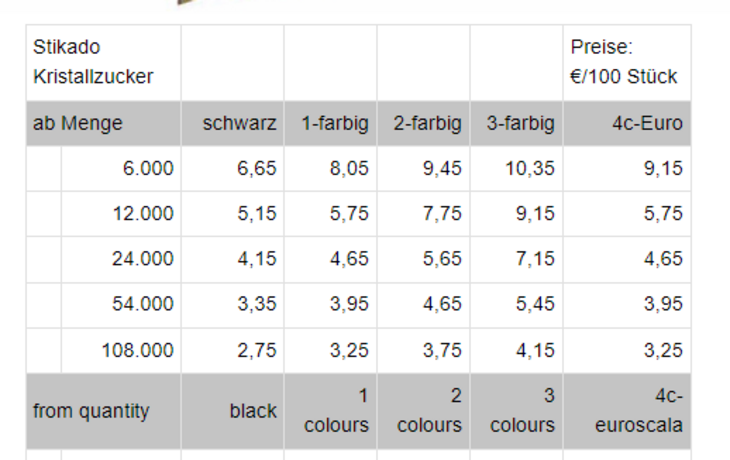
Task: Click the 6.000 quantity cell
Action: (121, 168)
